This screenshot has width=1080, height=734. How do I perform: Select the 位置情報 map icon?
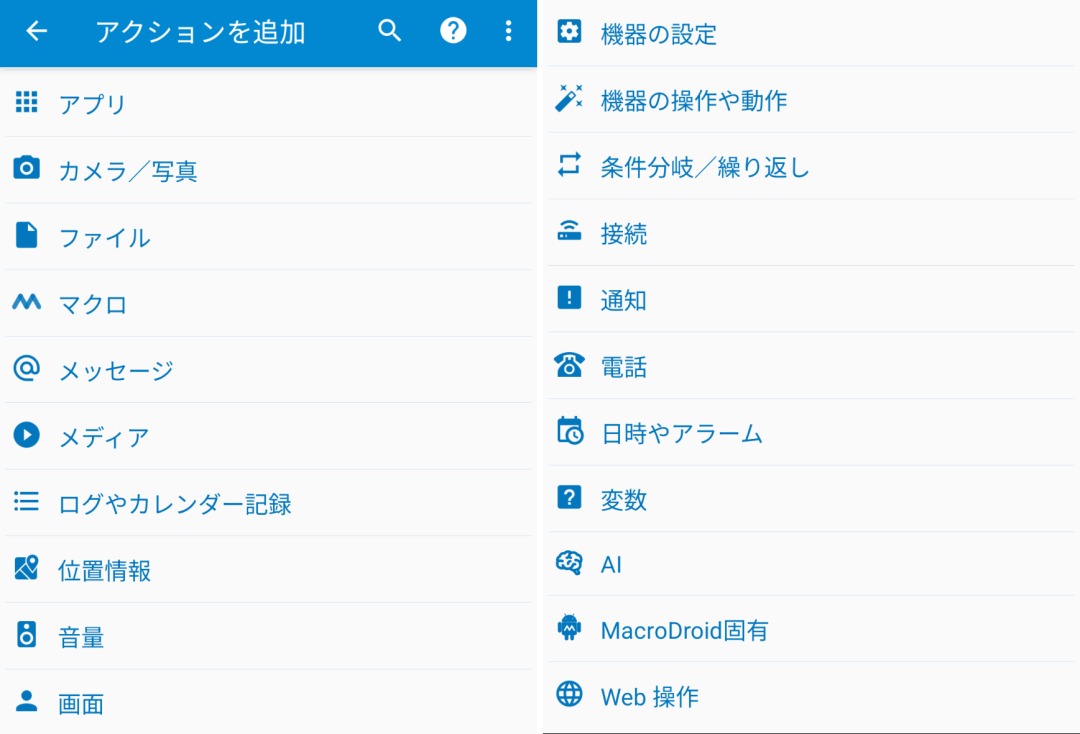[x=27, y=569]
